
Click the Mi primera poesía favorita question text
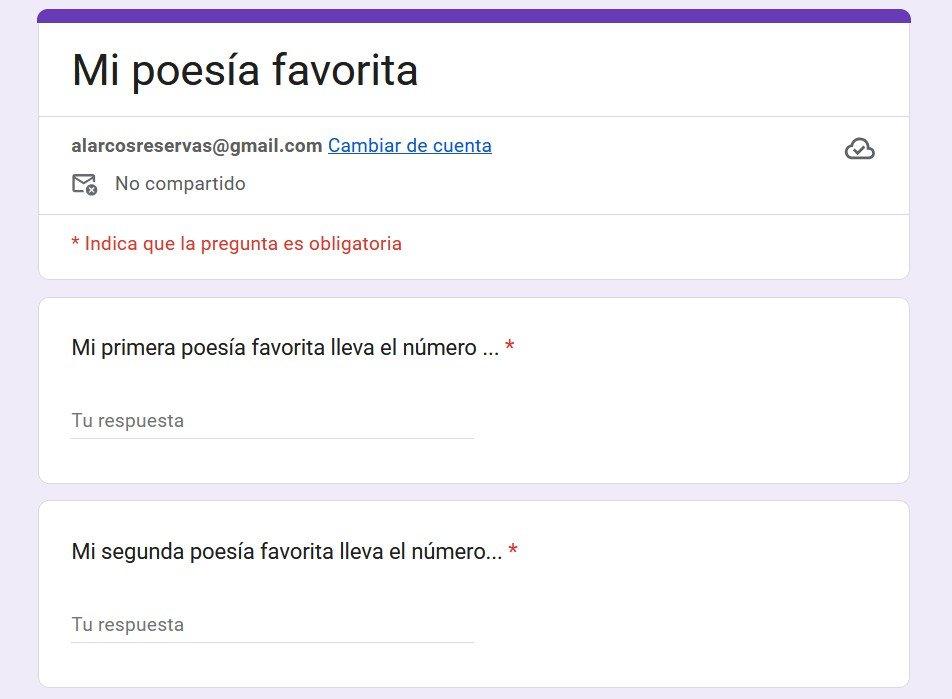pos(285,348)
